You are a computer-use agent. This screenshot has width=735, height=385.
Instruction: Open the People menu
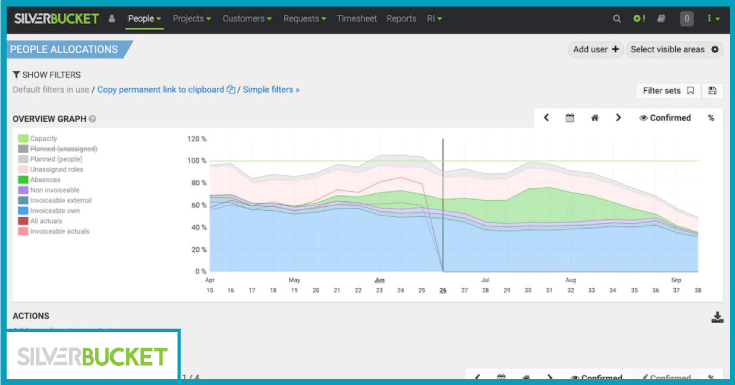click(144, 19)
